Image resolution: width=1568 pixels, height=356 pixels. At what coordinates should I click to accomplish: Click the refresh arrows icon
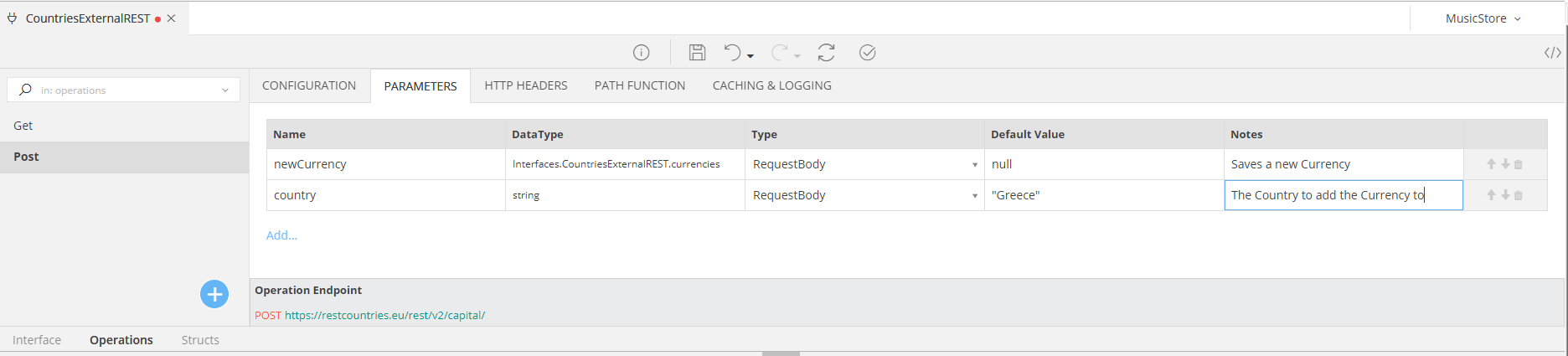826,53
